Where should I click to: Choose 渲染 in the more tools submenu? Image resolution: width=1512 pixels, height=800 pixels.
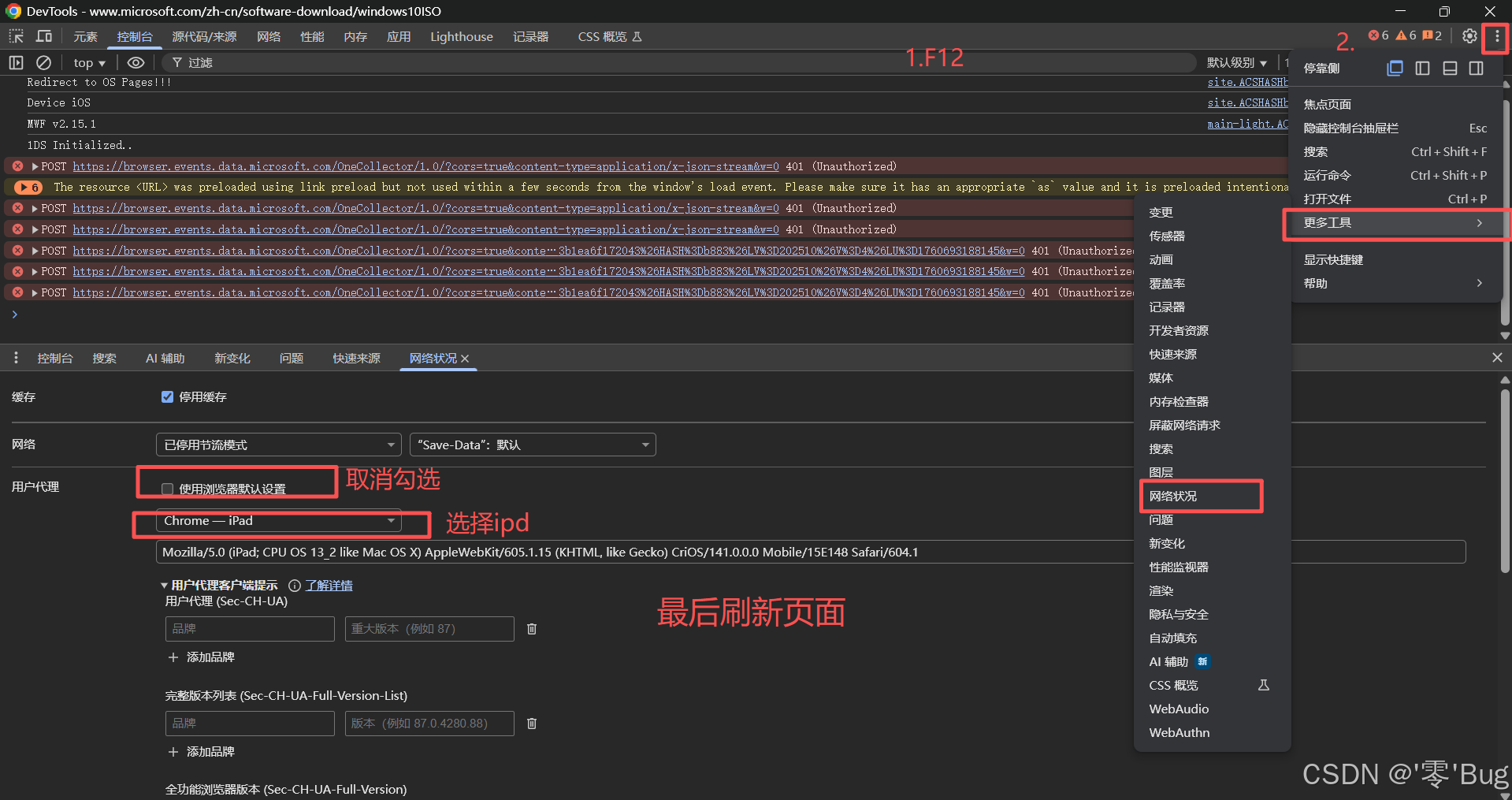tap(1212, 590)
